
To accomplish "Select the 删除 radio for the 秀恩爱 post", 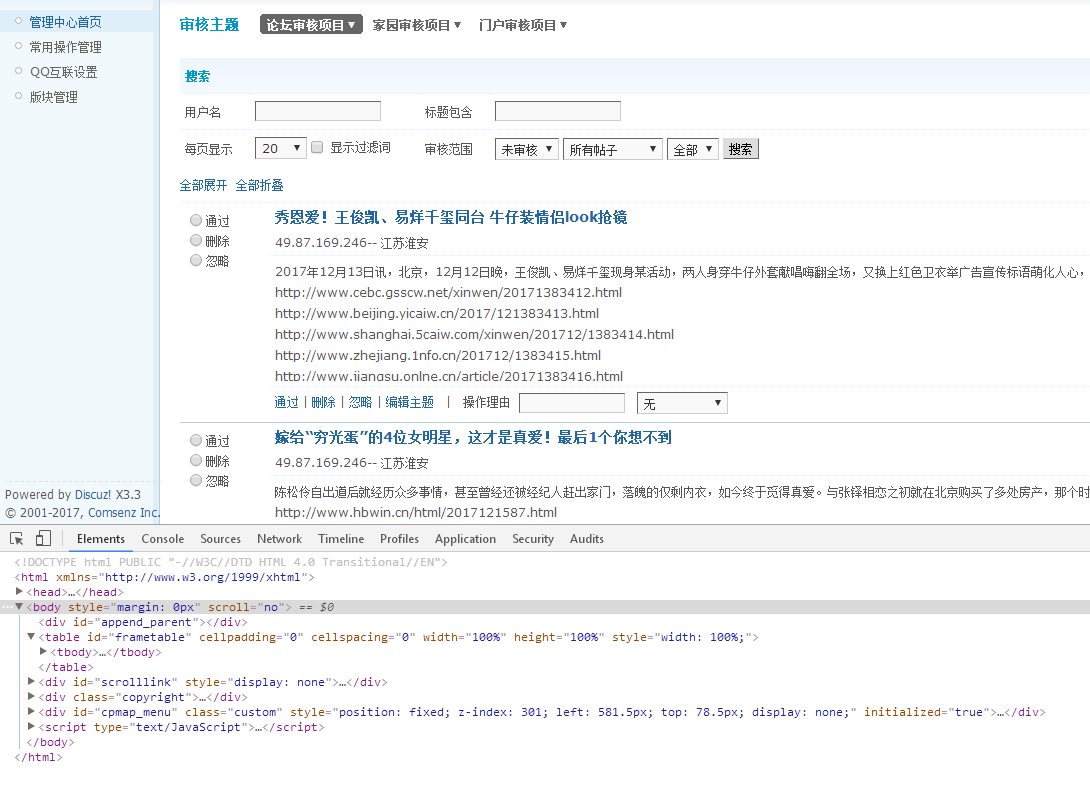I will coord(196,240).
